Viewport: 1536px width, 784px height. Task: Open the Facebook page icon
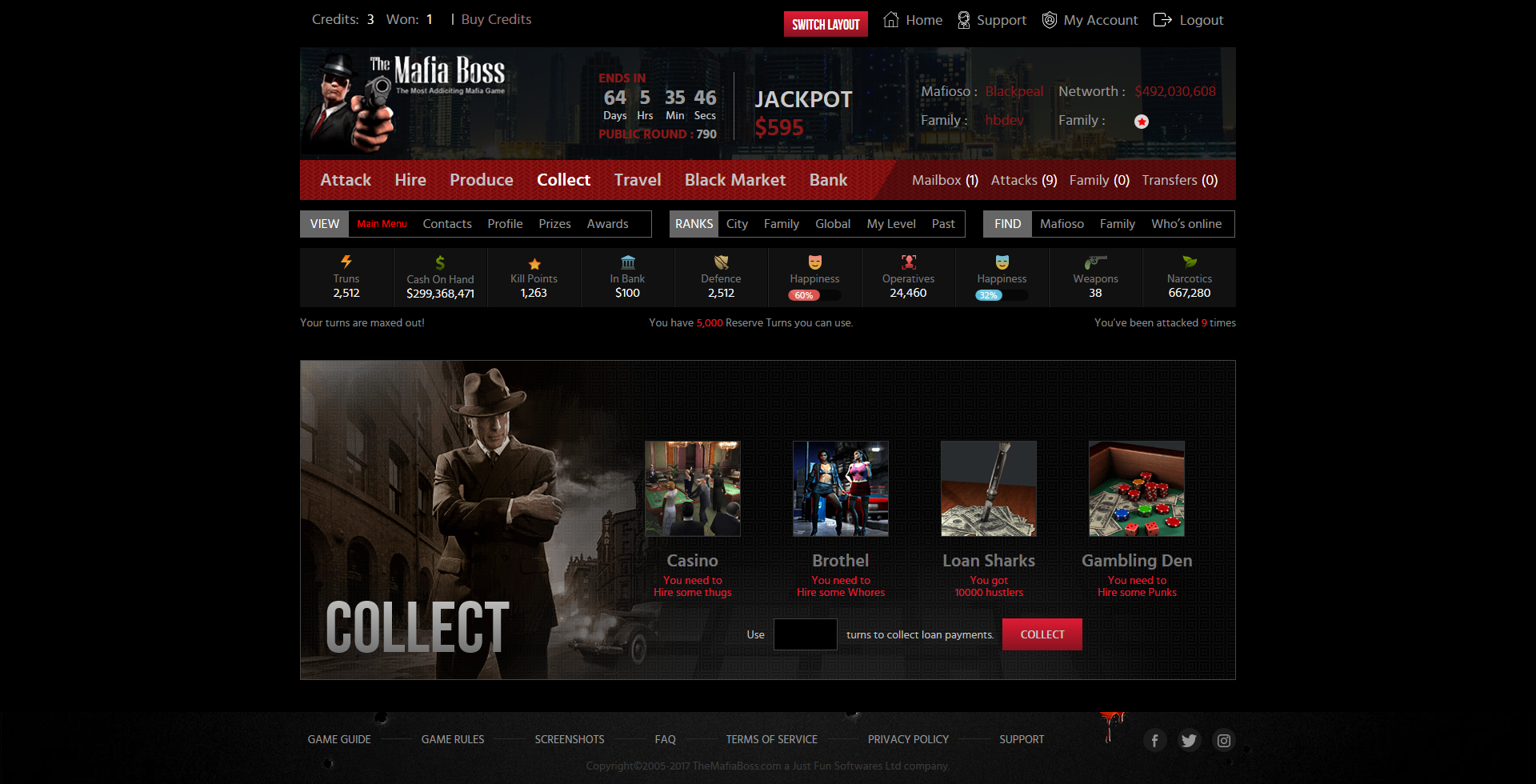tap(1154, 740)
